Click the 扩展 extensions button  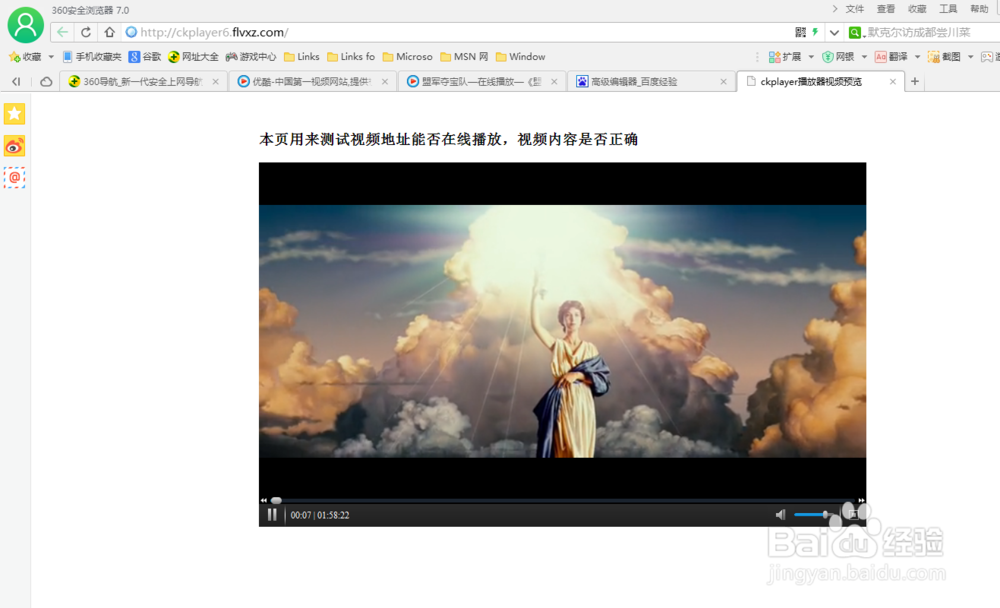coord(785,57)
